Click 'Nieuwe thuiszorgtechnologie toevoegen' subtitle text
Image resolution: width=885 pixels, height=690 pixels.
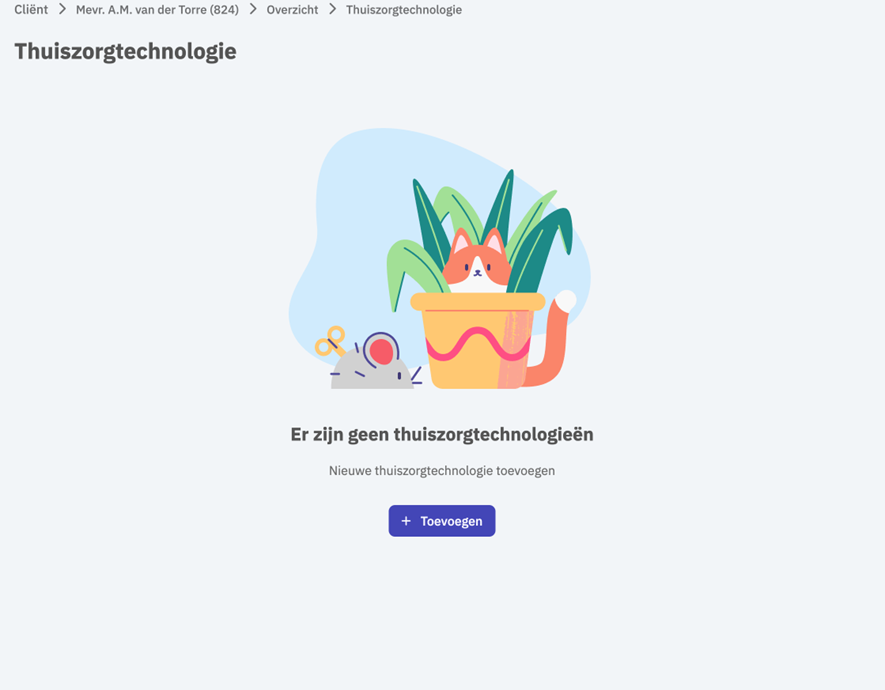[442, 471]
